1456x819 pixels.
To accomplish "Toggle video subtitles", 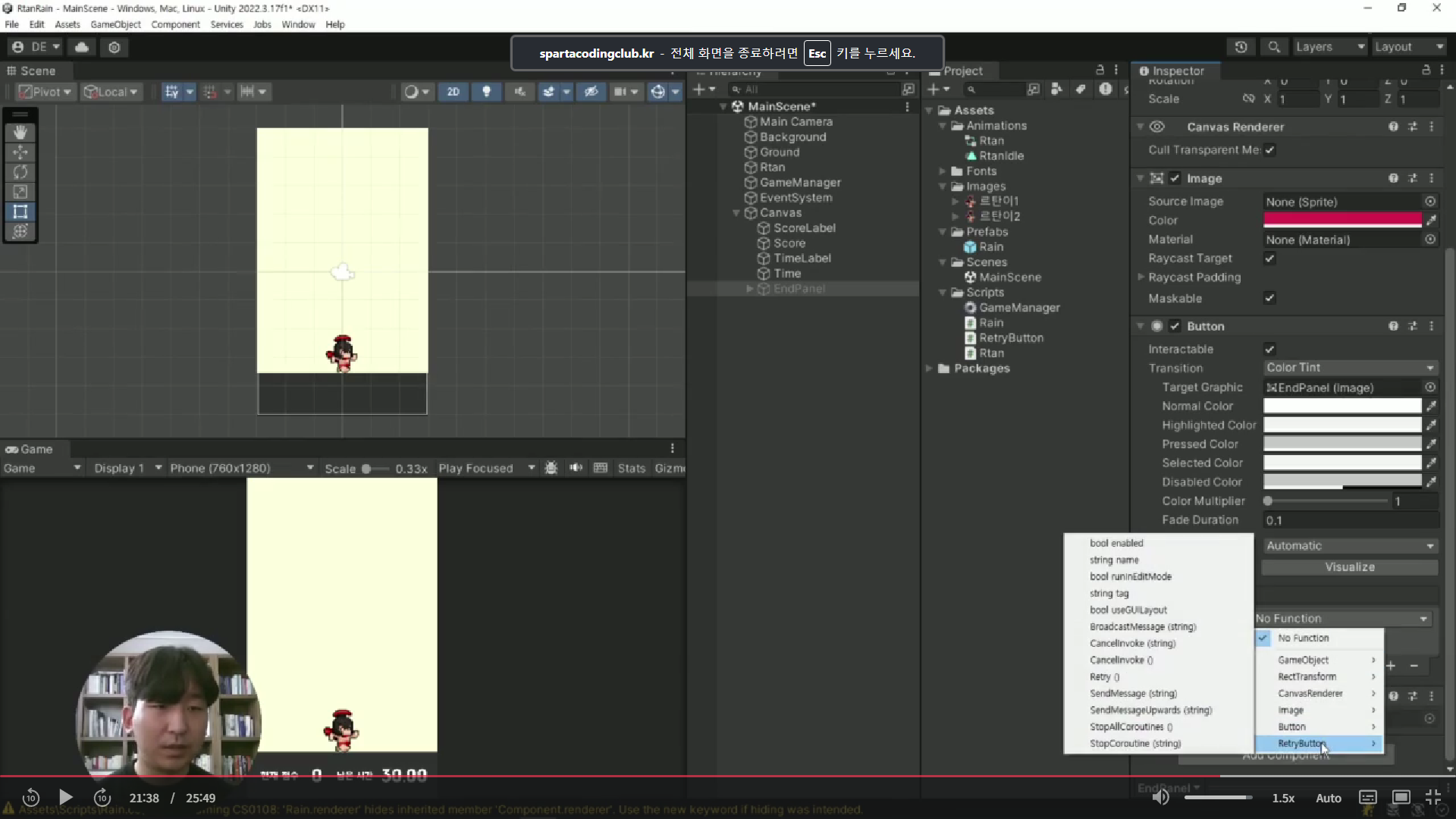I will (1367, 797).
